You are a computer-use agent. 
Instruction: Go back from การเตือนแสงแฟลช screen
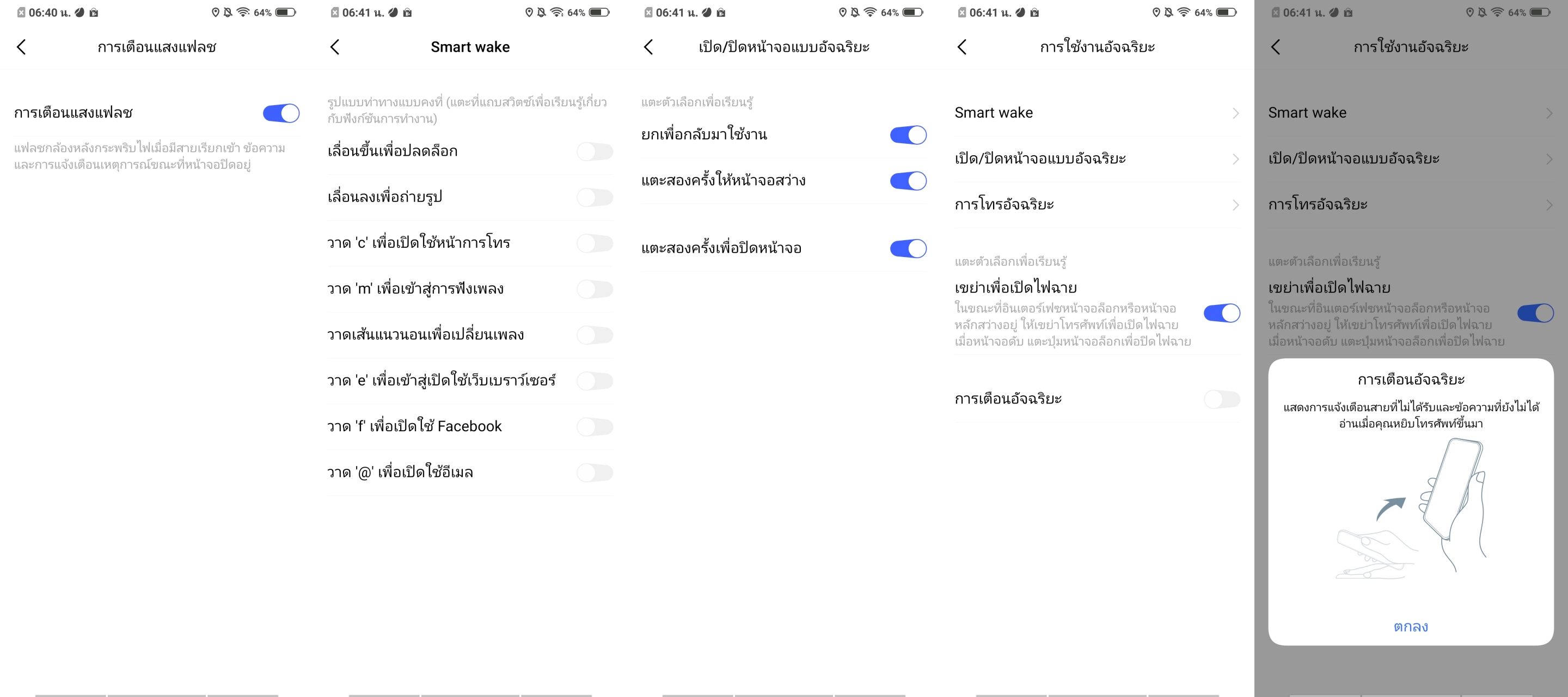[21, 47]
